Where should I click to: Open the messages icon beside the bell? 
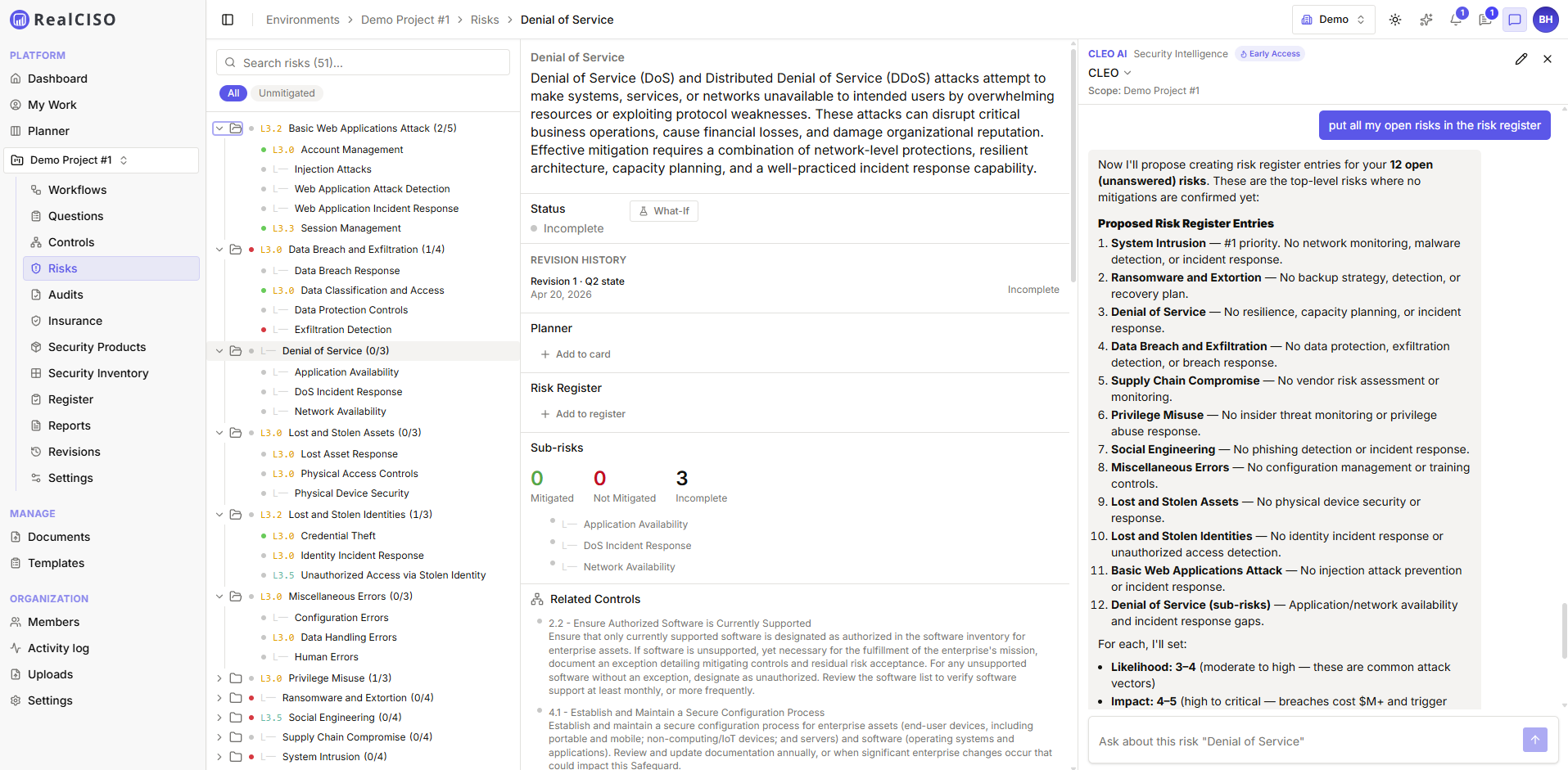pyautogui.click(x=1485, y=20)
